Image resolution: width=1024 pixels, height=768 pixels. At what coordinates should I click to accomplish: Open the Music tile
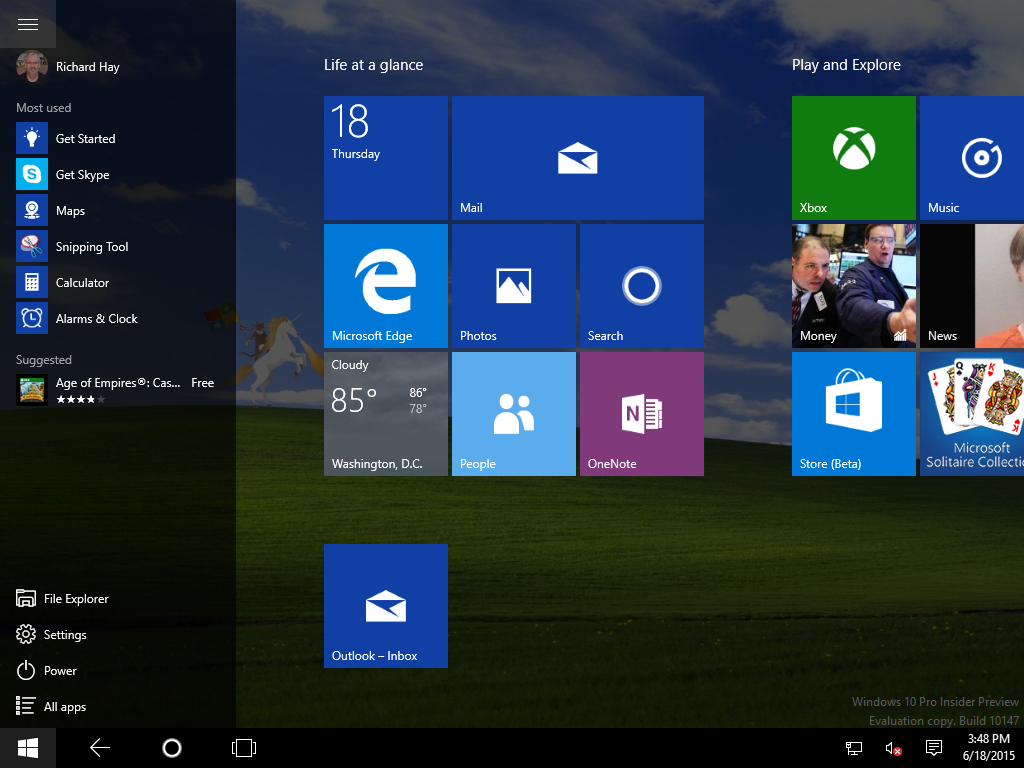point(972,157)
